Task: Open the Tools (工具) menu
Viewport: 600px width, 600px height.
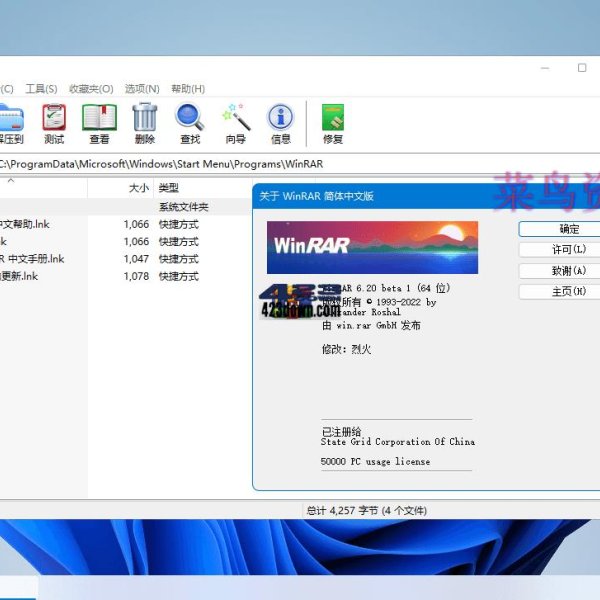Action: tap(41, 89)
